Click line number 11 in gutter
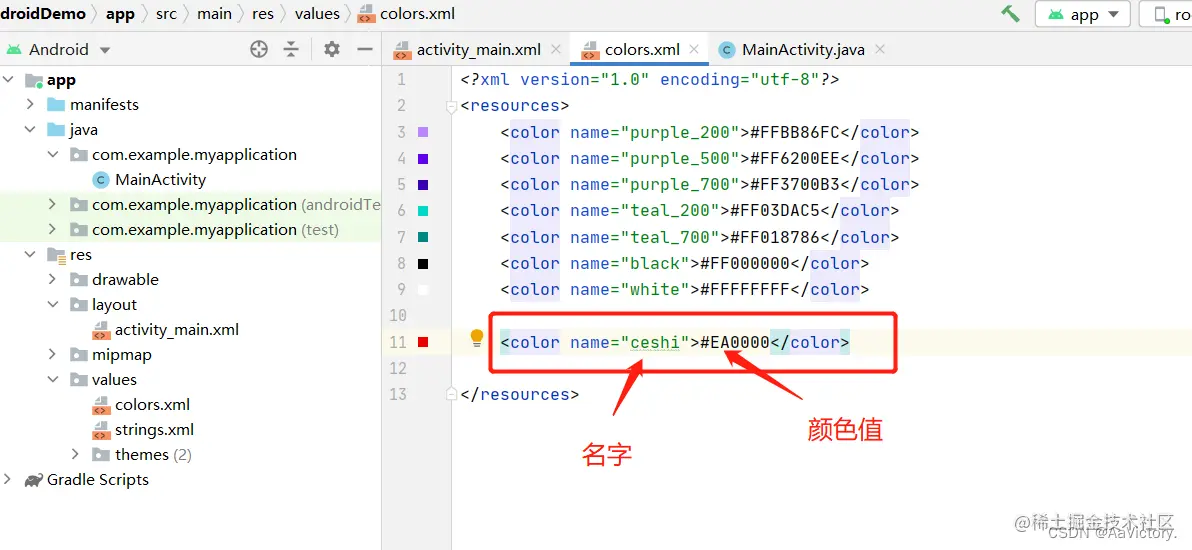Image resolution: width=1192 pixels, height=550 pixels. pyautogui.click(x=398, y=342)
